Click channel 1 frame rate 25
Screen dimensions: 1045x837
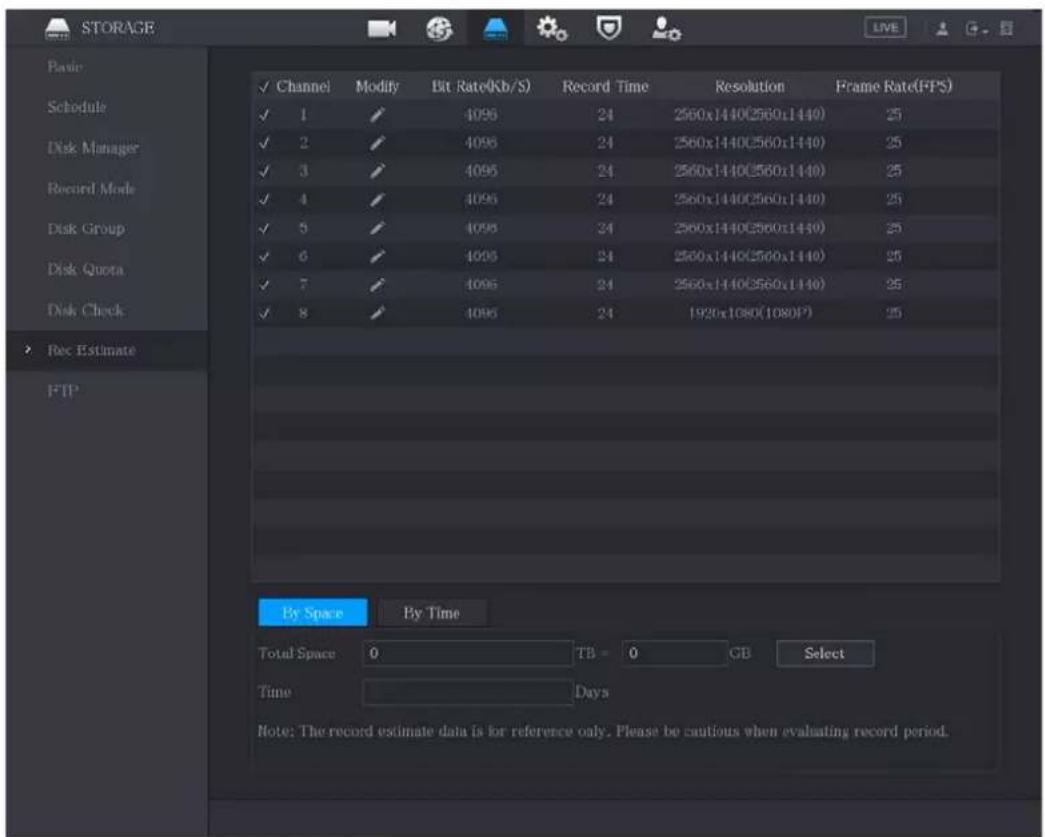tap(894, 115)
